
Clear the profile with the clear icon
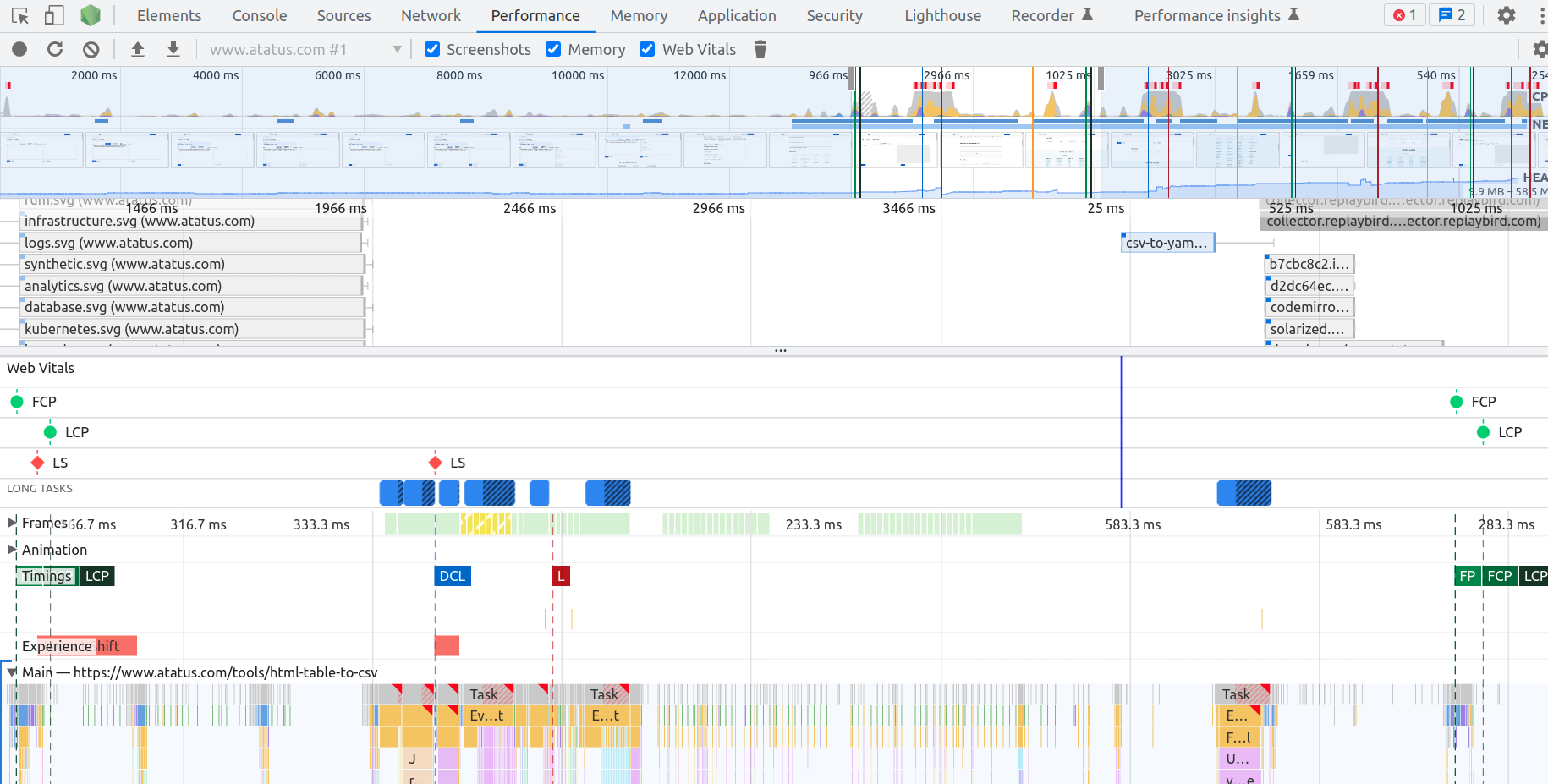tap(91, 49)
